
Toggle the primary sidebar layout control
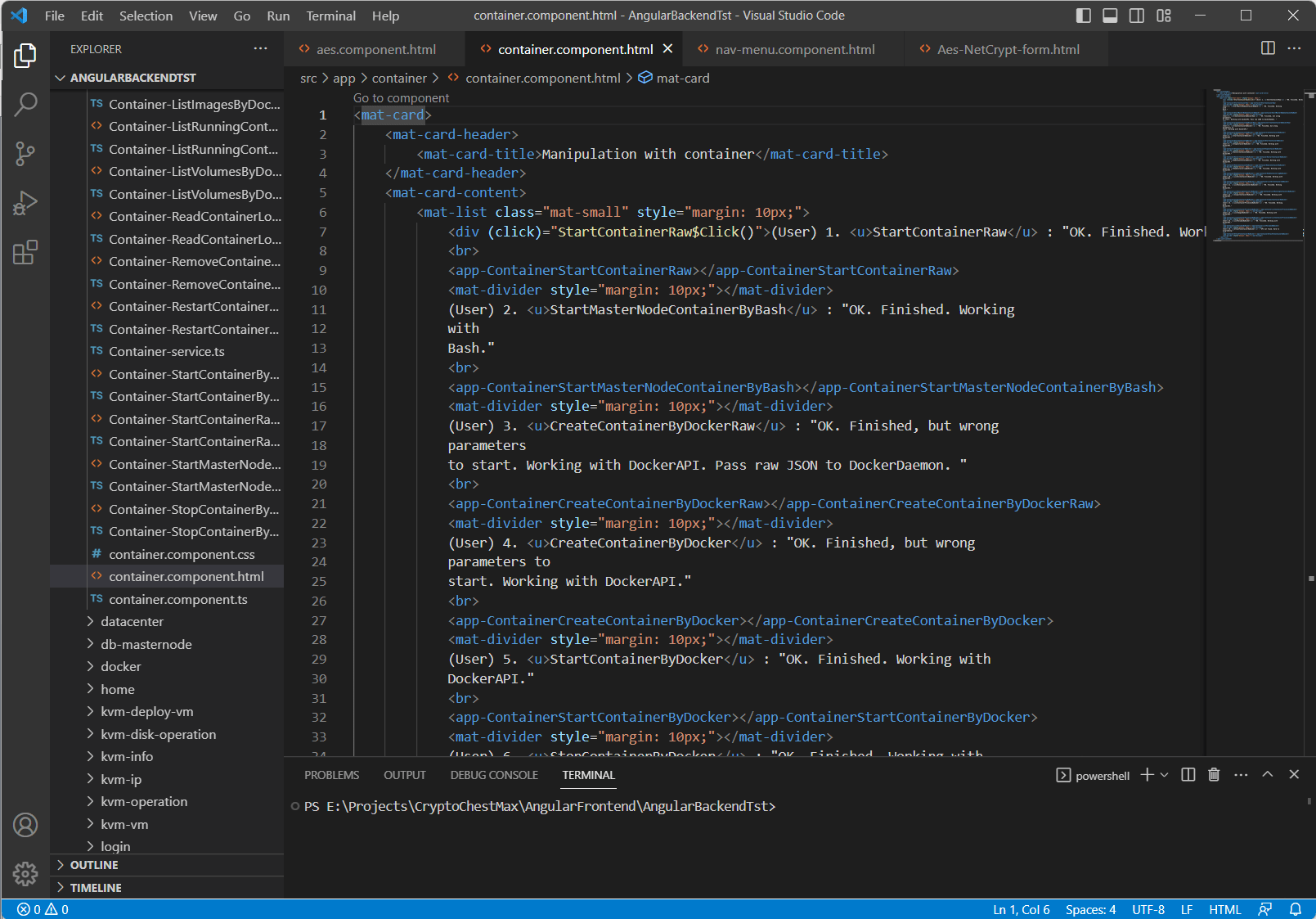[1083, 15]
